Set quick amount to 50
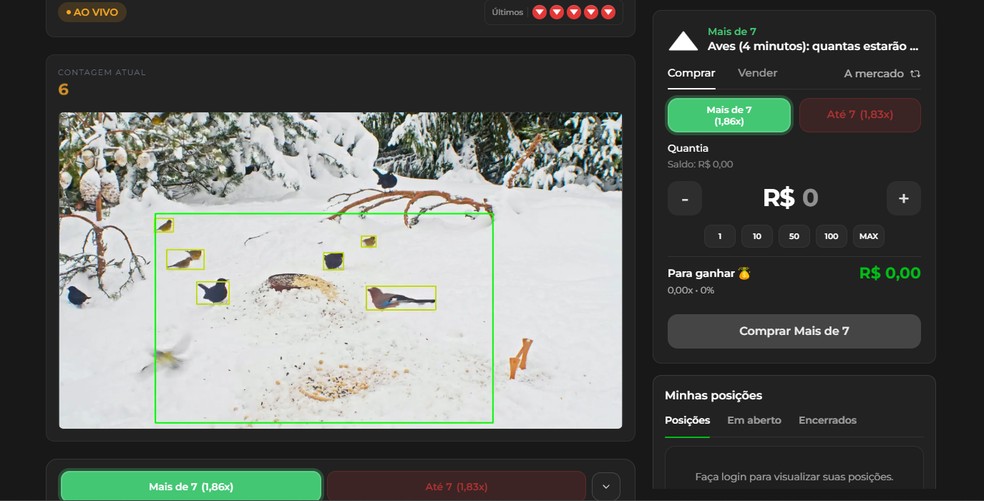 (x=794, y=236)
